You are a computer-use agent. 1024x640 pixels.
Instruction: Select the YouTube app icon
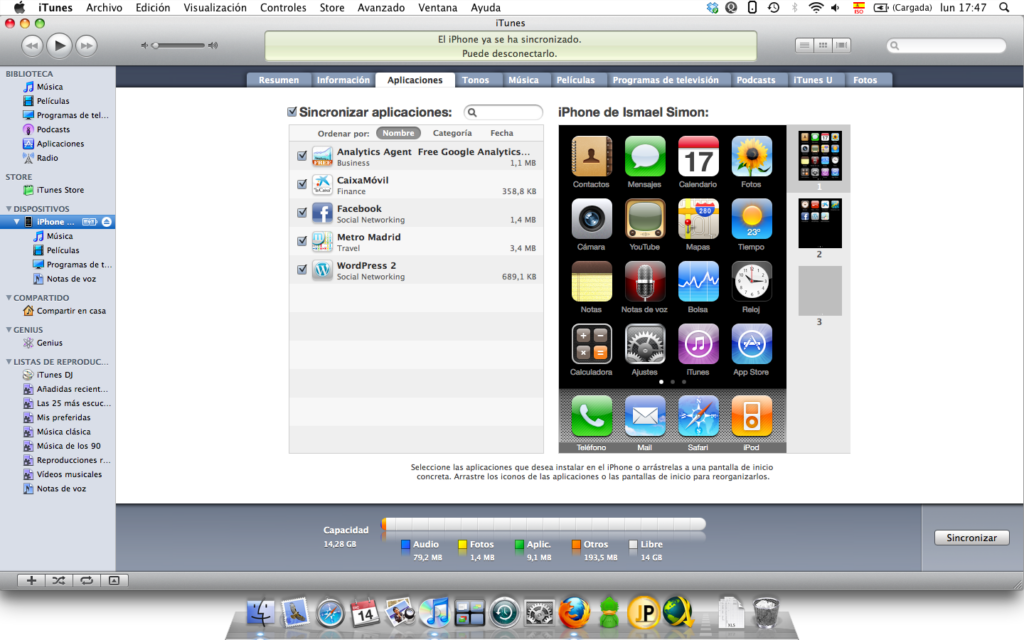click(645, 219)
